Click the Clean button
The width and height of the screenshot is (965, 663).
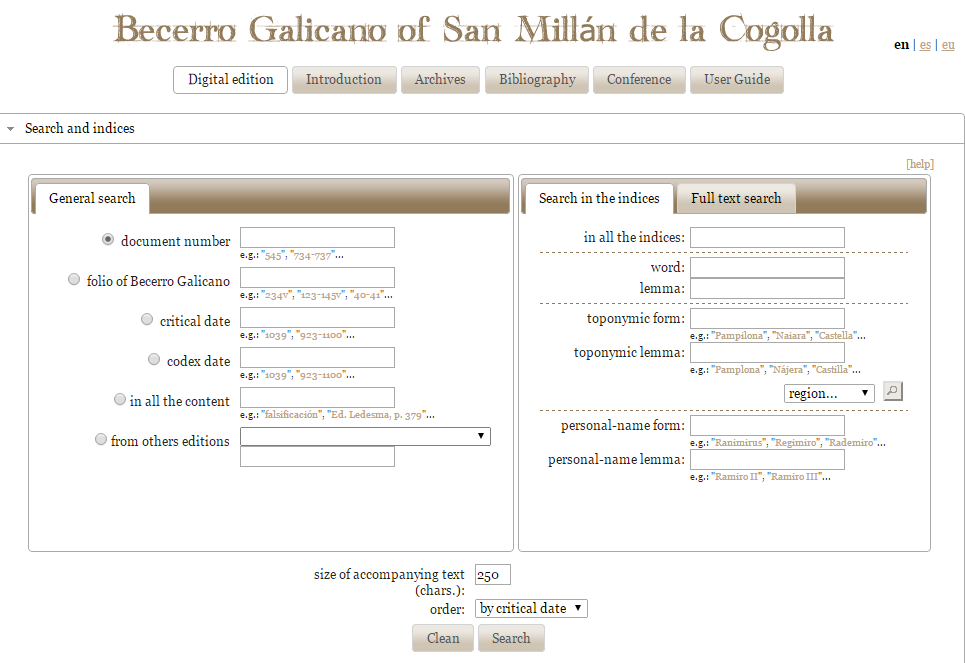pyautogui.click(x=443, y=638)
